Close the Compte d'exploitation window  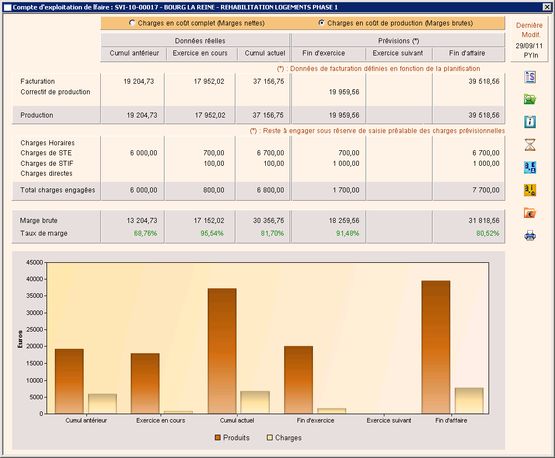tap(547, 7)
